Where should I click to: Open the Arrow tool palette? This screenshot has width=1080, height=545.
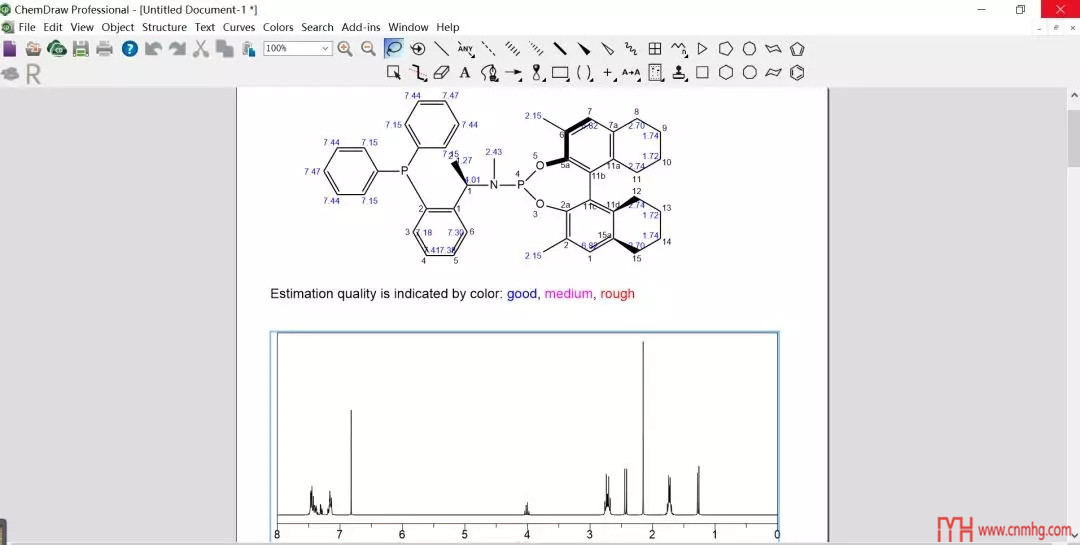513,72
